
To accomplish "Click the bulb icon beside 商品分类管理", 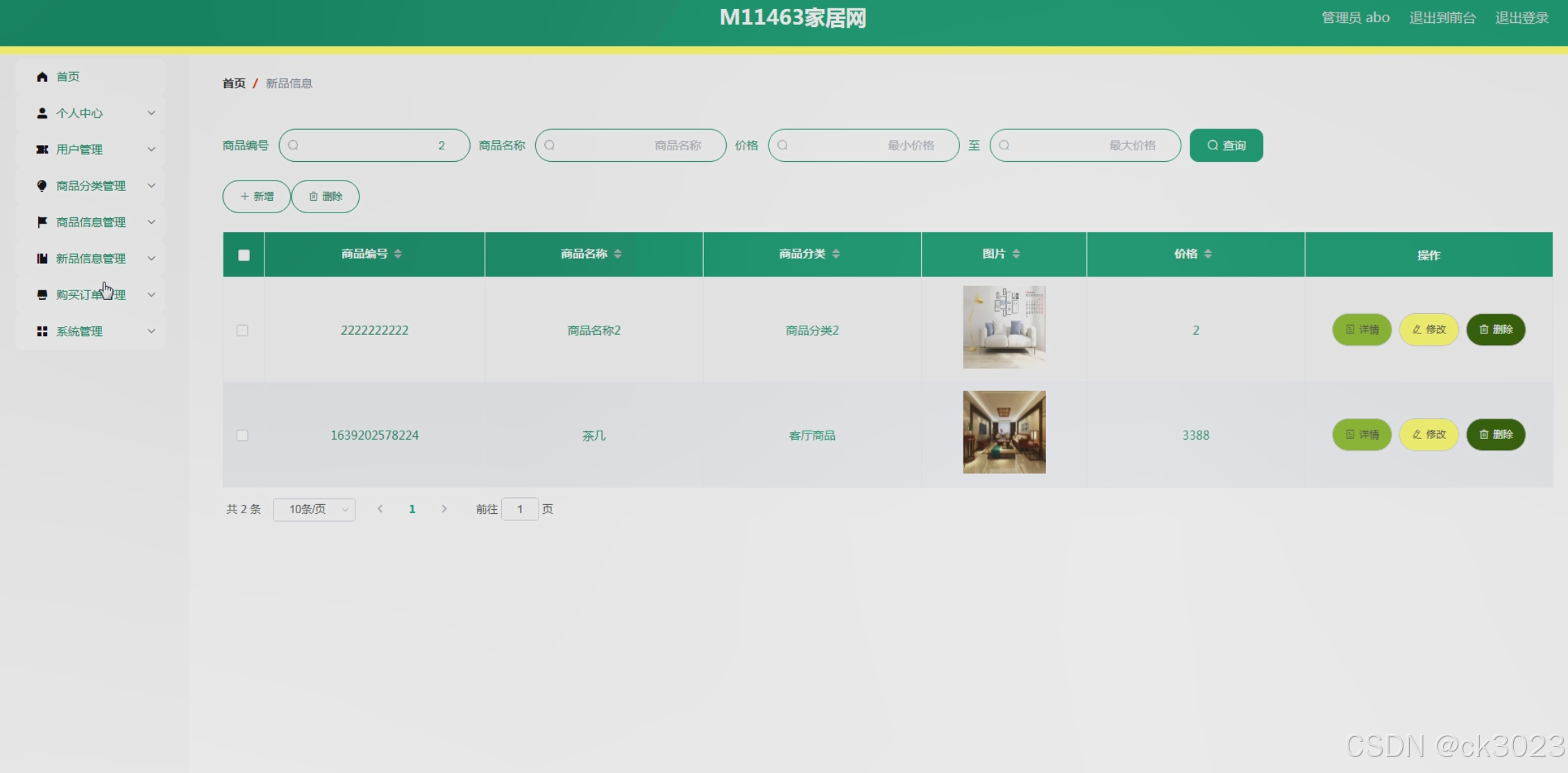I will (42, 185).
